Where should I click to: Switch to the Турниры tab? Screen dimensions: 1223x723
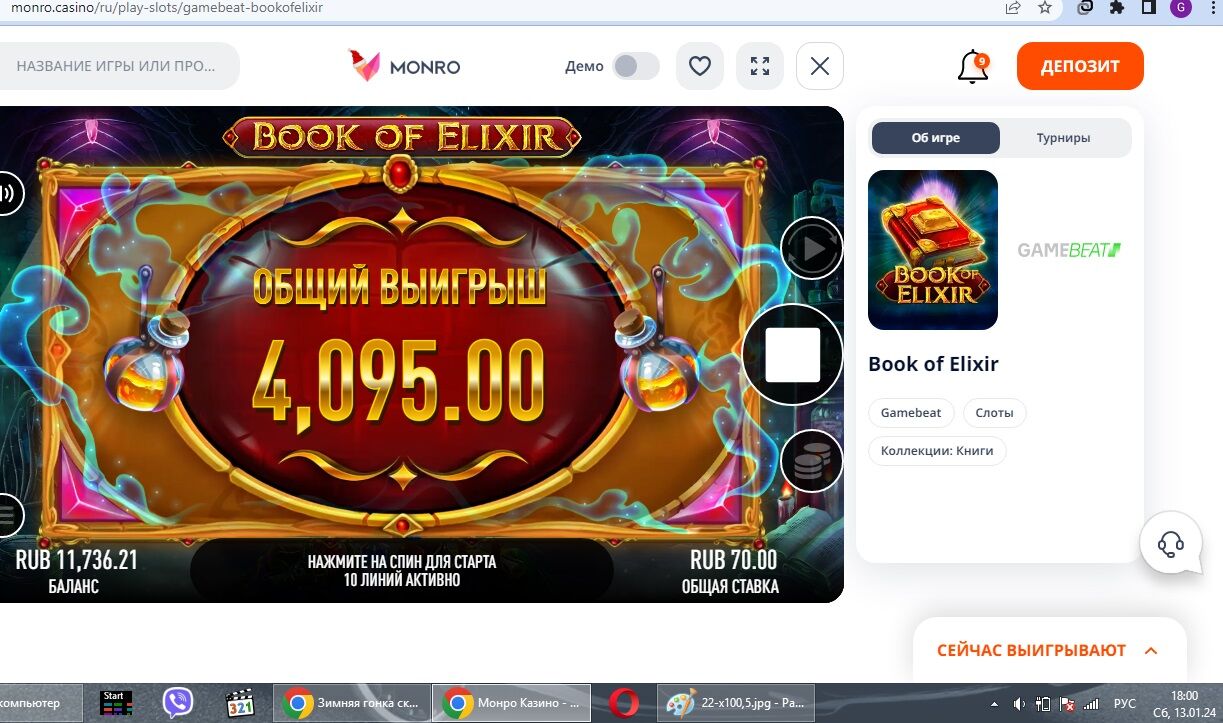(x=1063, y=138)
